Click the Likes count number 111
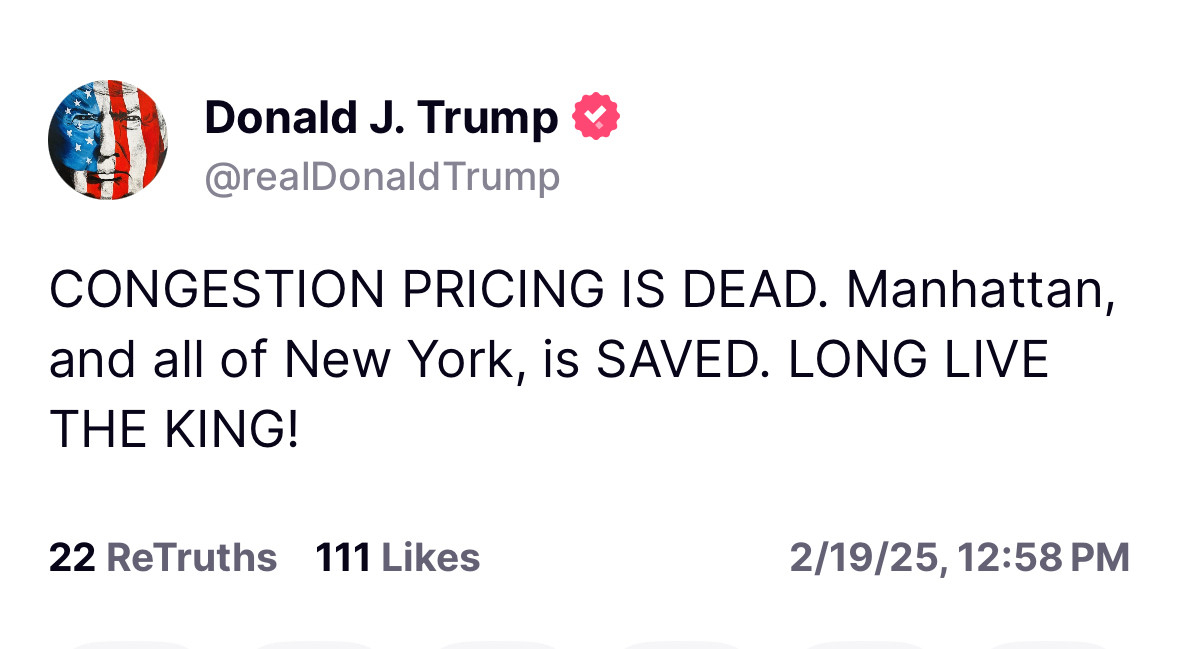The width and height of the screenshot is (1179, 649). point(343,557)
